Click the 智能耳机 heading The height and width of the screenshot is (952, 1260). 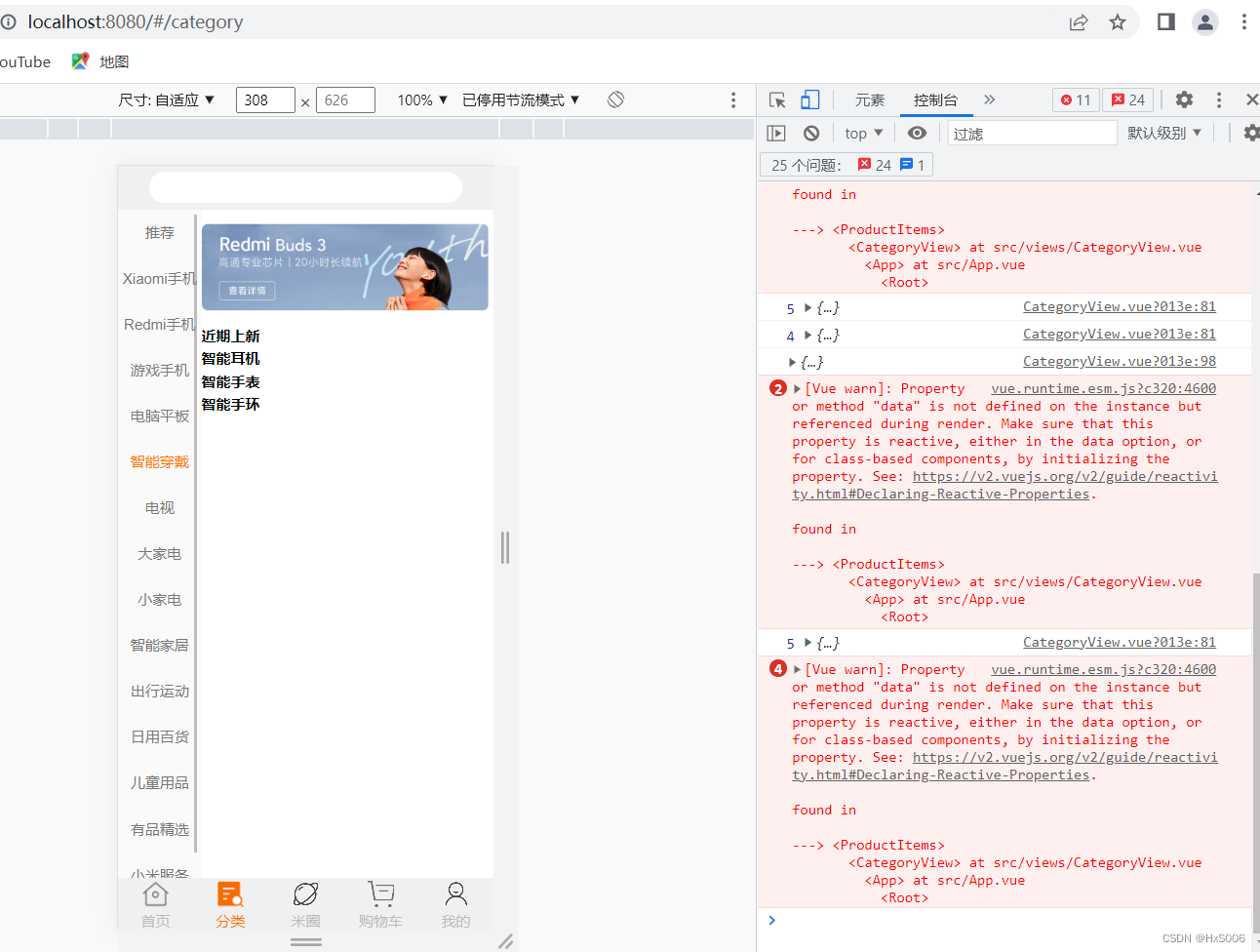pyautogui.click(x=230, y=359)
